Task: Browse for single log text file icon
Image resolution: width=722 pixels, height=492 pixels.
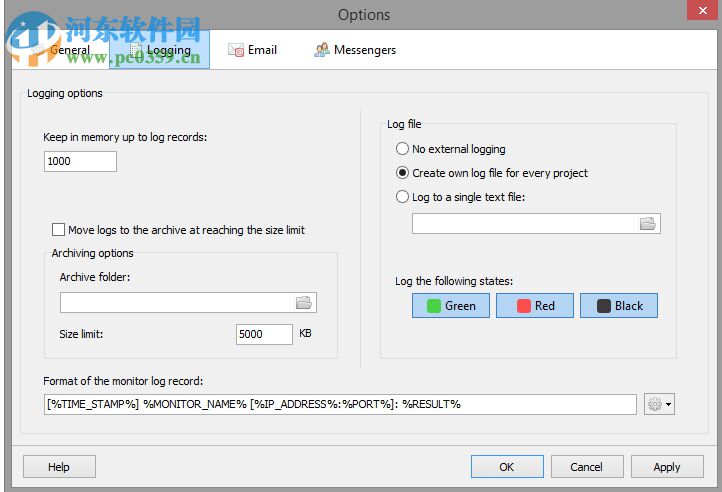Action: (x=648, y=223)
